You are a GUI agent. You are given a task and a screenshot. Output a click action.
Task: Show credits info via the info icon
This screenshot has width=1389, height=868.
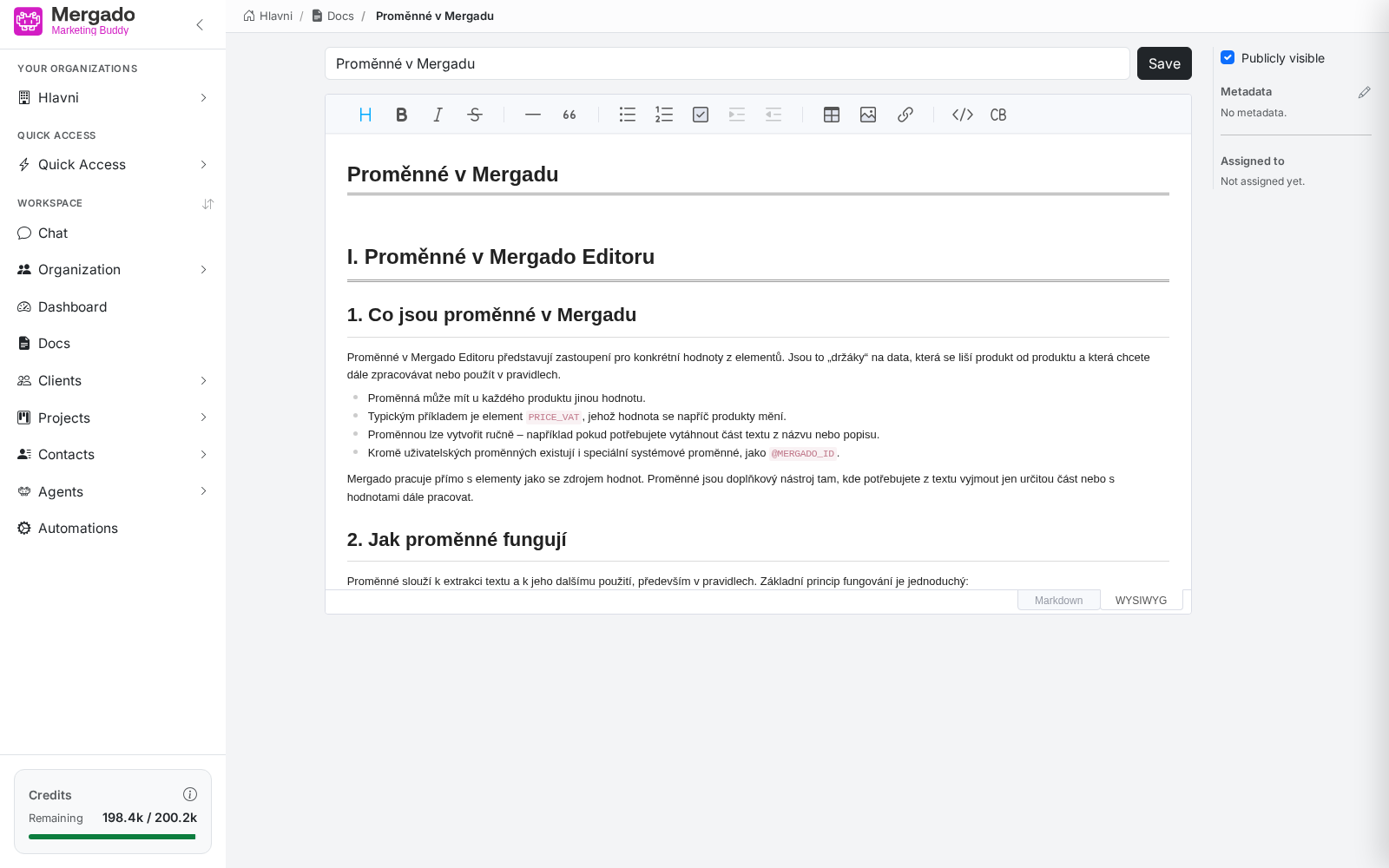[x=190, y=794]
